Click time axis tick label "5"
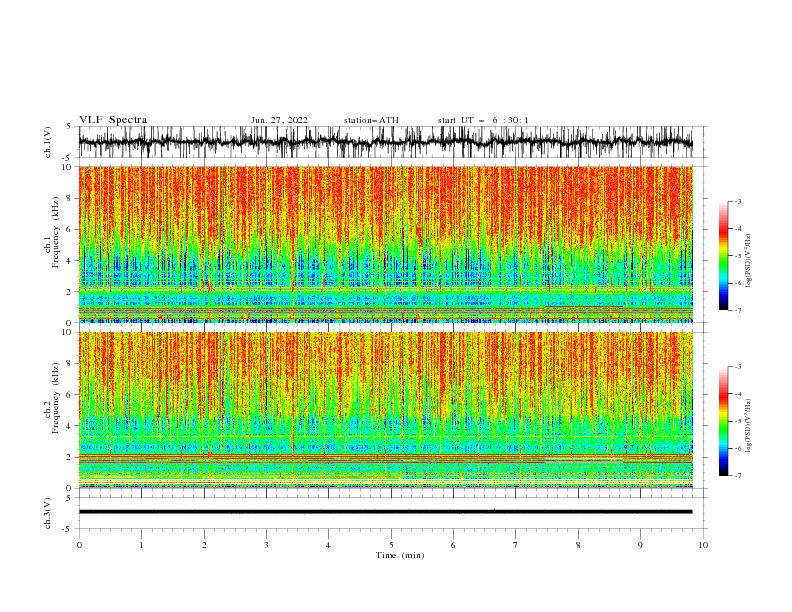 [391, 545]
